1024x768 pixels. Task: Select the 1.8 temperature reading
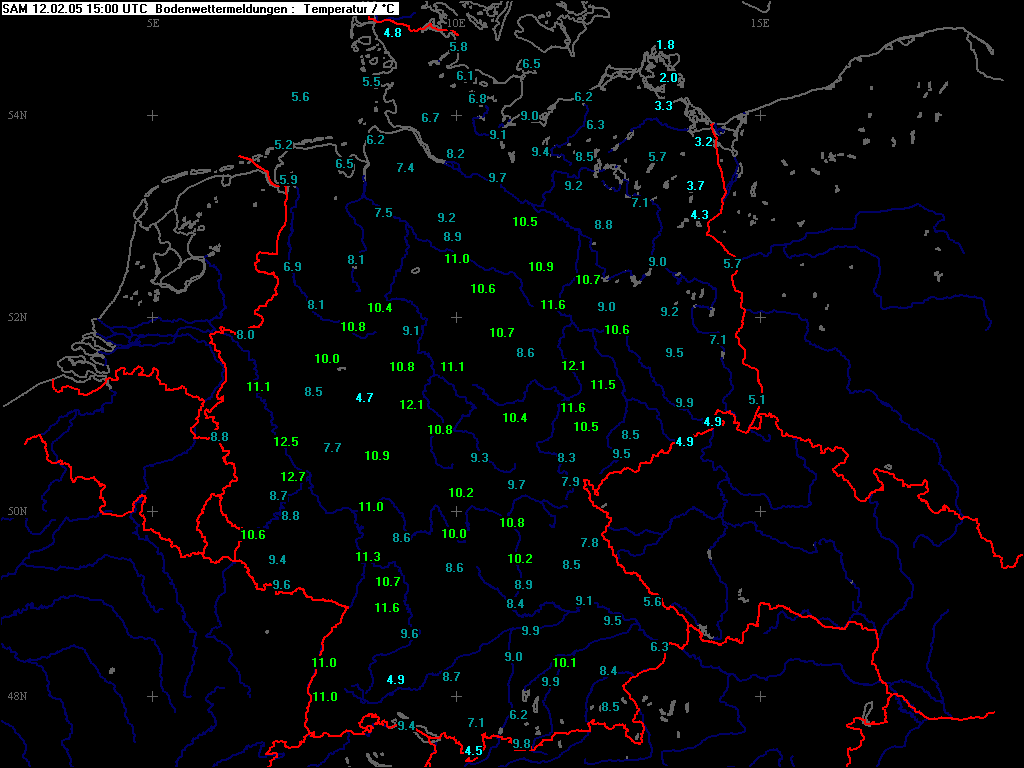(x=665, y=45)
